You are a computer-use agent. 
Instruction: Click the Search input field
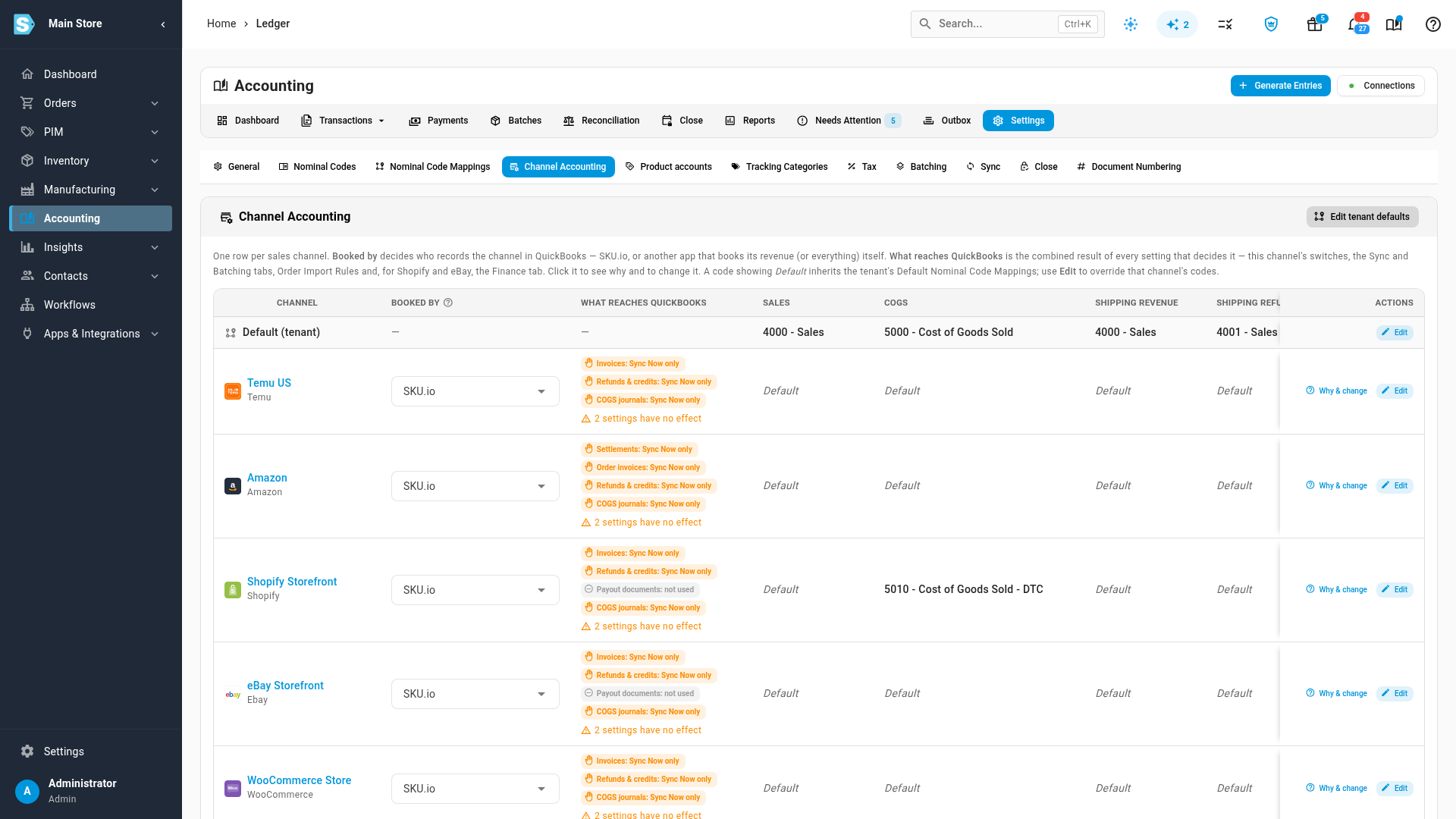(x=1007, y=24)
